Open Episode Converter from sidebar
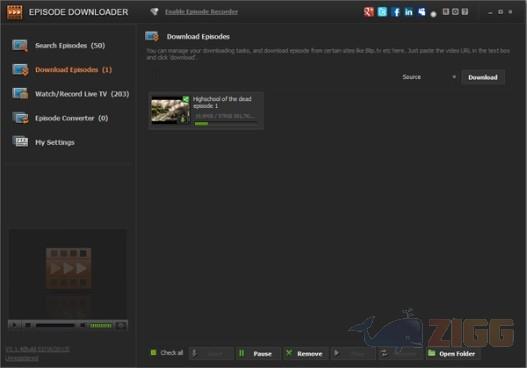This screenshot has width=527, height=368. pos(71,118)
